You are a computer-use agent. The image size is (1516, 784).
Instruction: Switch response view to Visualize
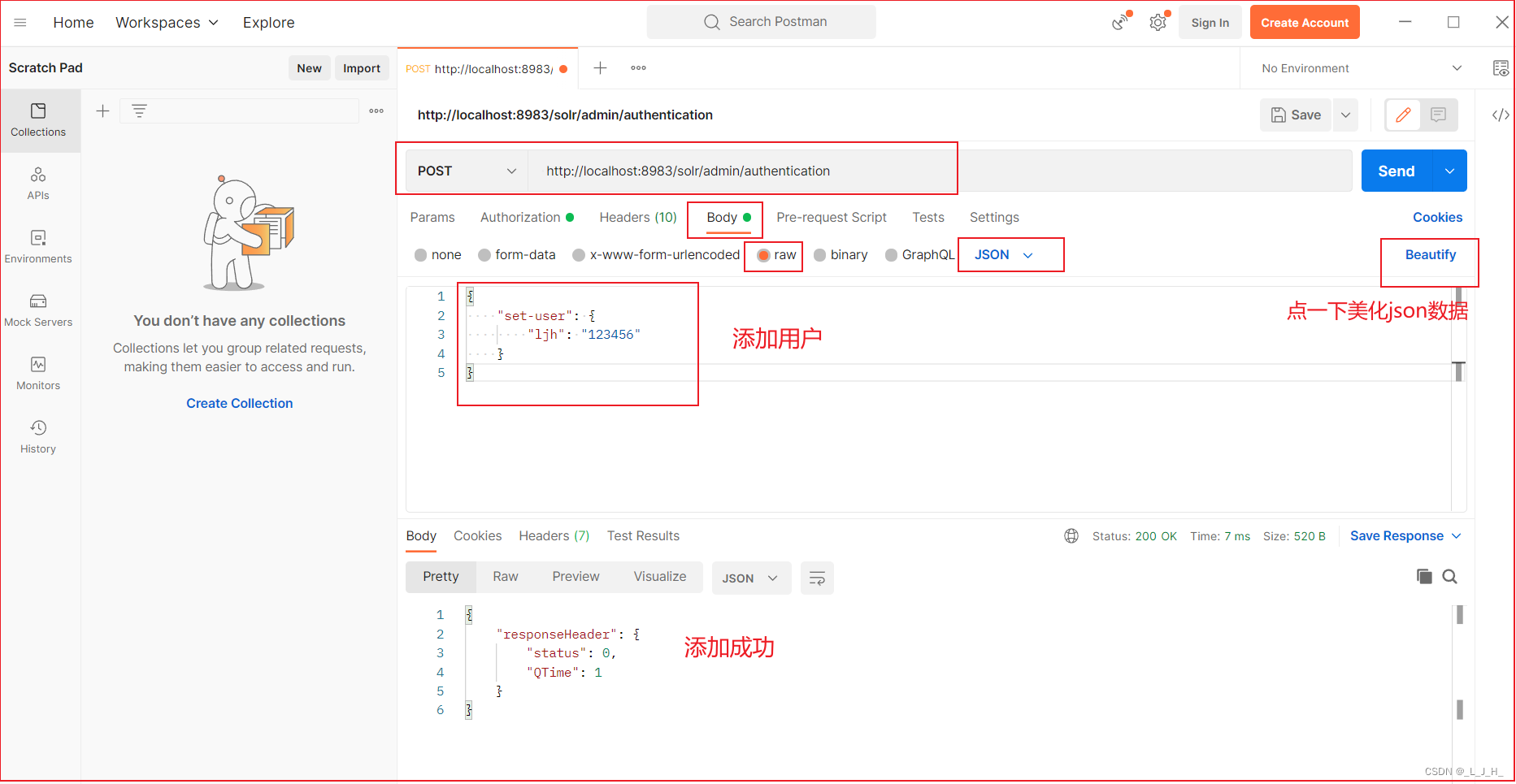pos(660,577)
